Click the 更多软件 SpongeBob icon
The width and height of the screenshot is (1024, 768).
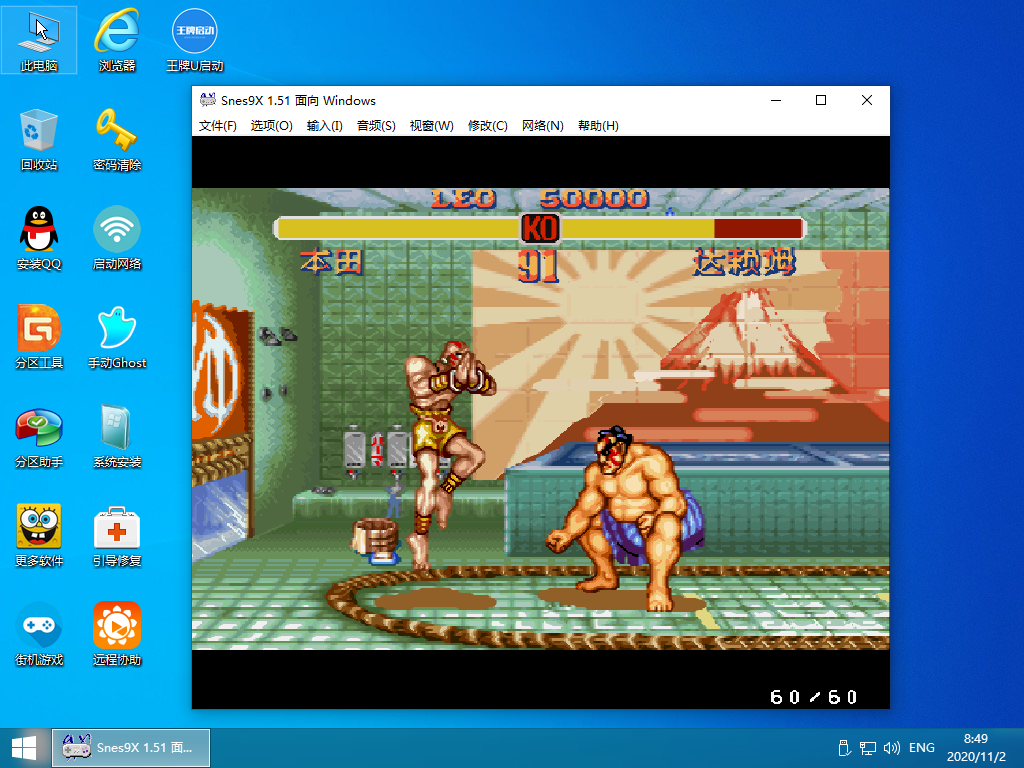(39, 536)
